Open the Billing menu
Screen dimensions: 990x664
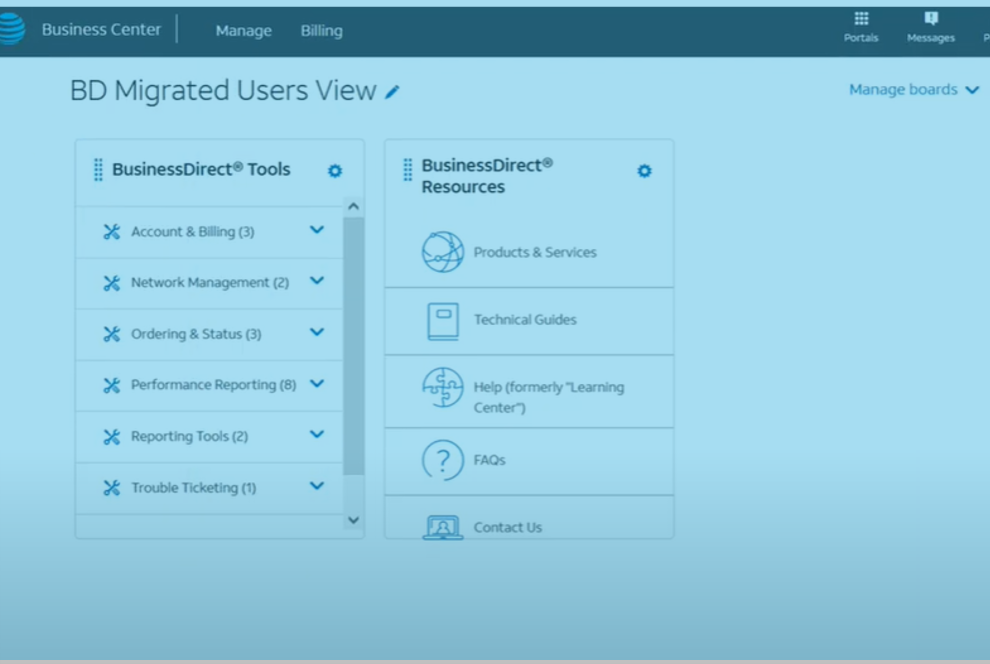coord(321,30)
